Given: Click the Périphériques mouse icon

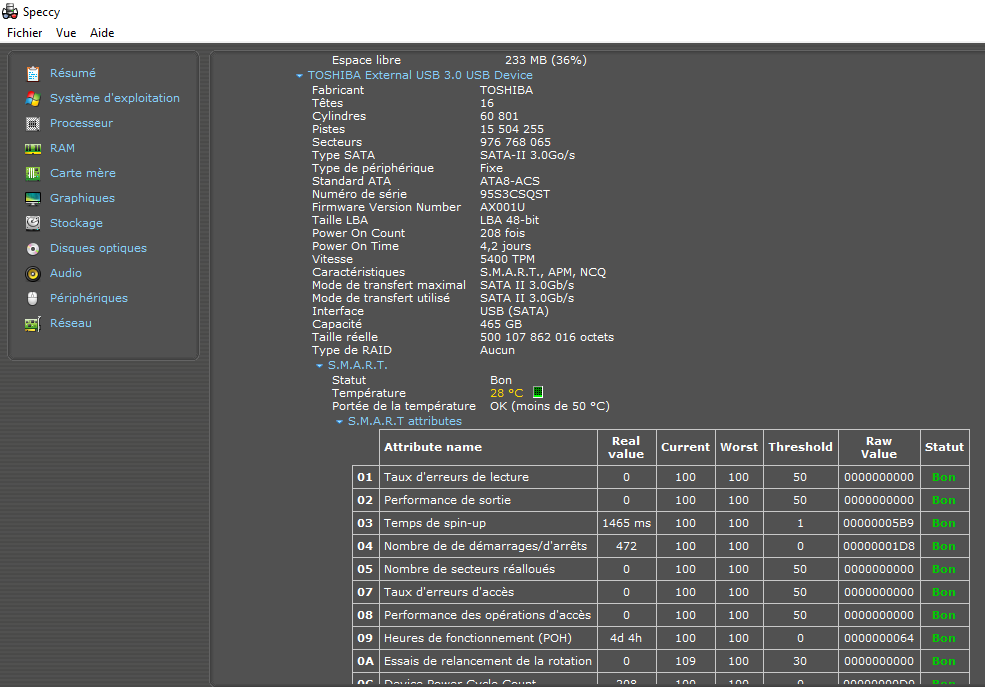Looking at the screenshot, I should pyautogui.click(x=33, y=298).
